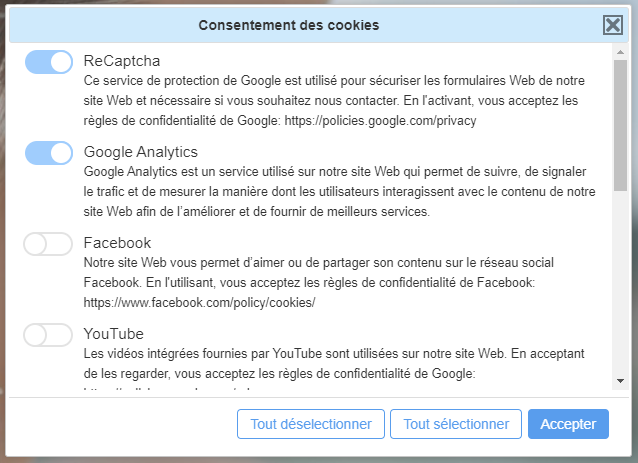Click the scrollbar track below the thumb

pos(621,283)
